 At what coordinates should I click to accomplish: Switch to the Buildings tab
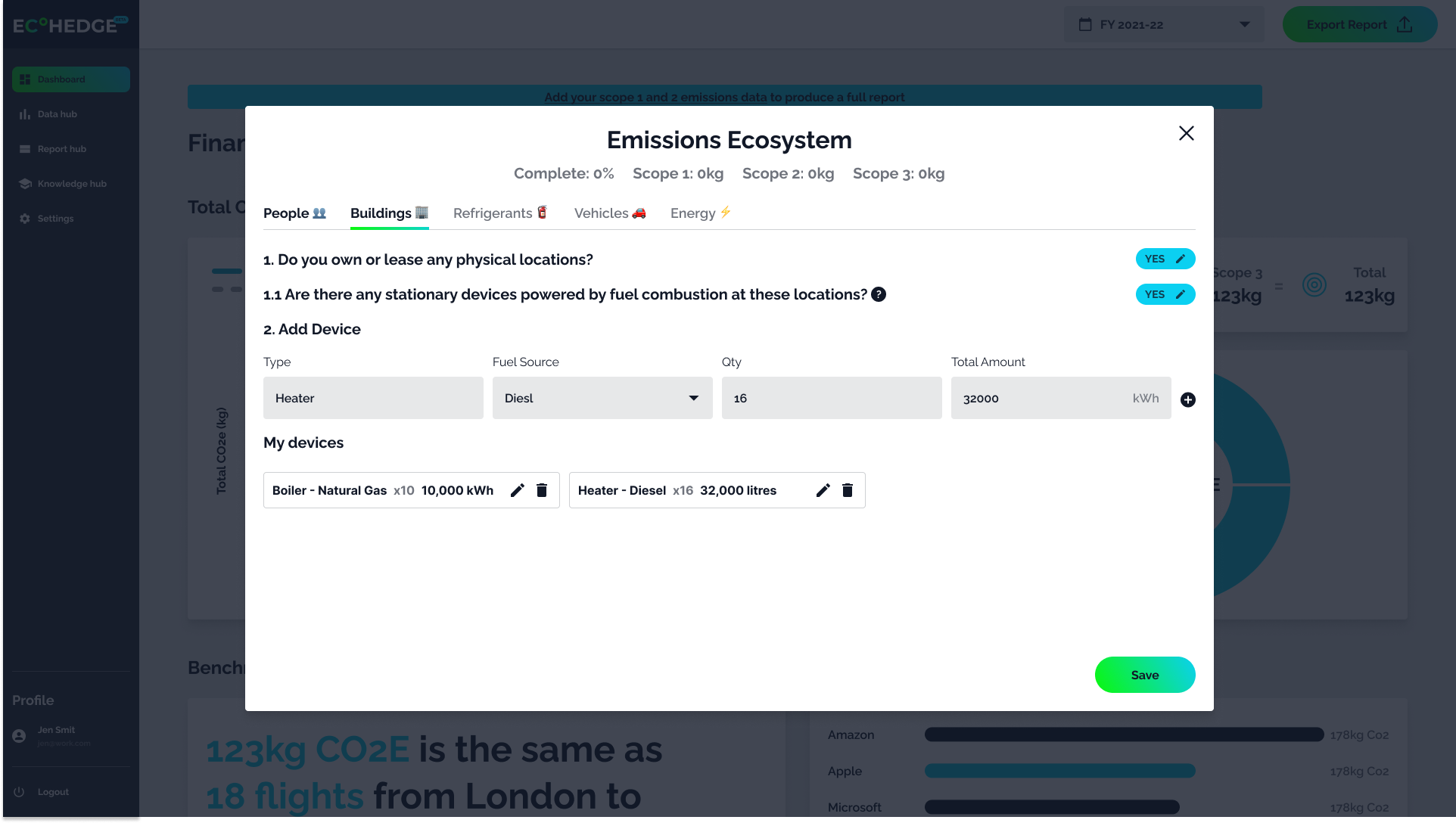coord(389,213)
